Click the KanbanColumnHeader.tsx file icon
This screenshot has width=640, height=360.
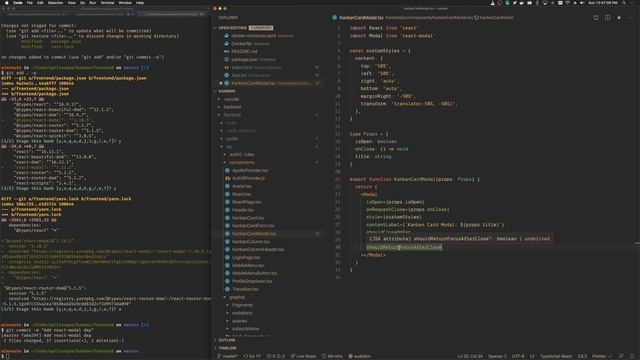tap(227, 249)
